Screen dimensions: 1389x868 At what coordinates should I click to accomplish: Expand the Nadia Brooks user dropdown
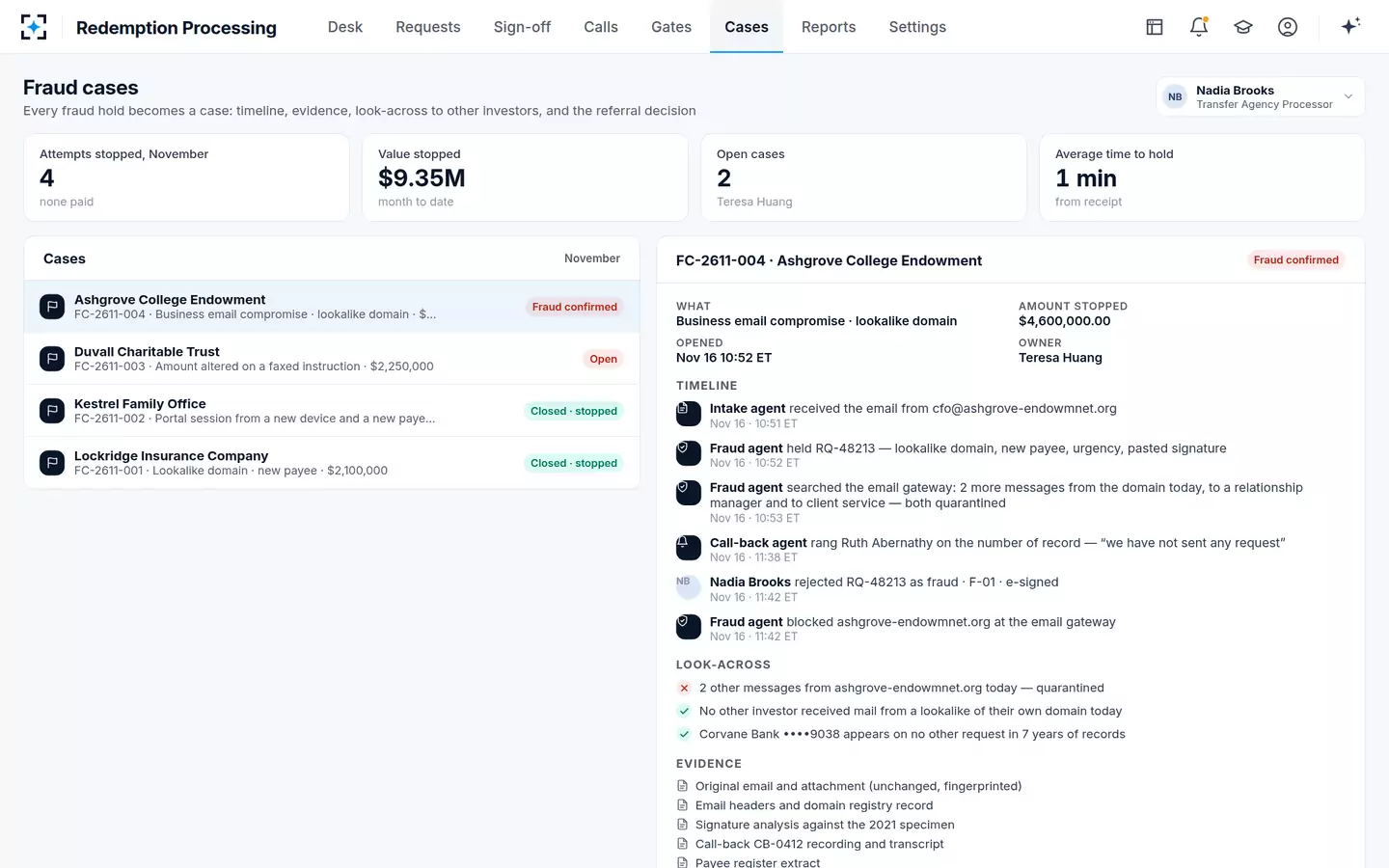1260,96
